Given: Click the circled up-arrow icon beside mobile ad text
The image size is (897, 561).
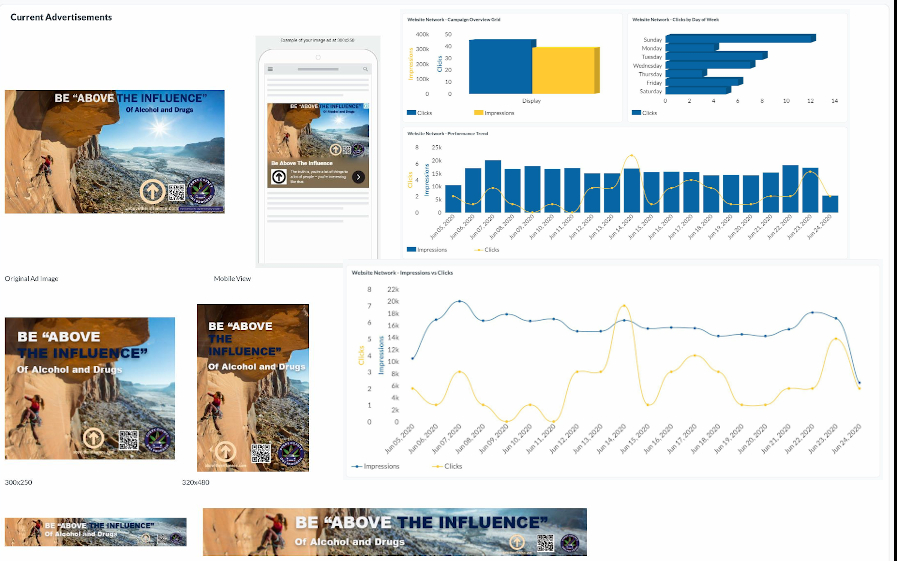Looking at the screenshot, I should (x=279, y=177).
